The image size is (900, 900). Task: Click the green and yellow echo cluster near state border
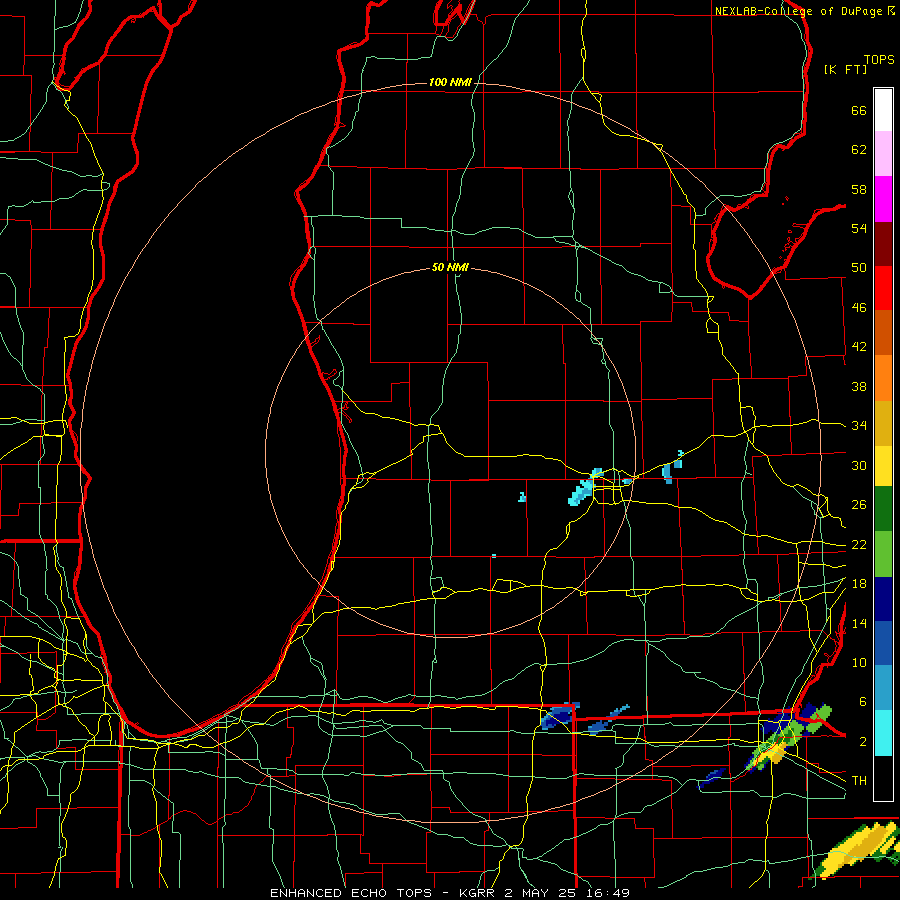click(788, 738)
